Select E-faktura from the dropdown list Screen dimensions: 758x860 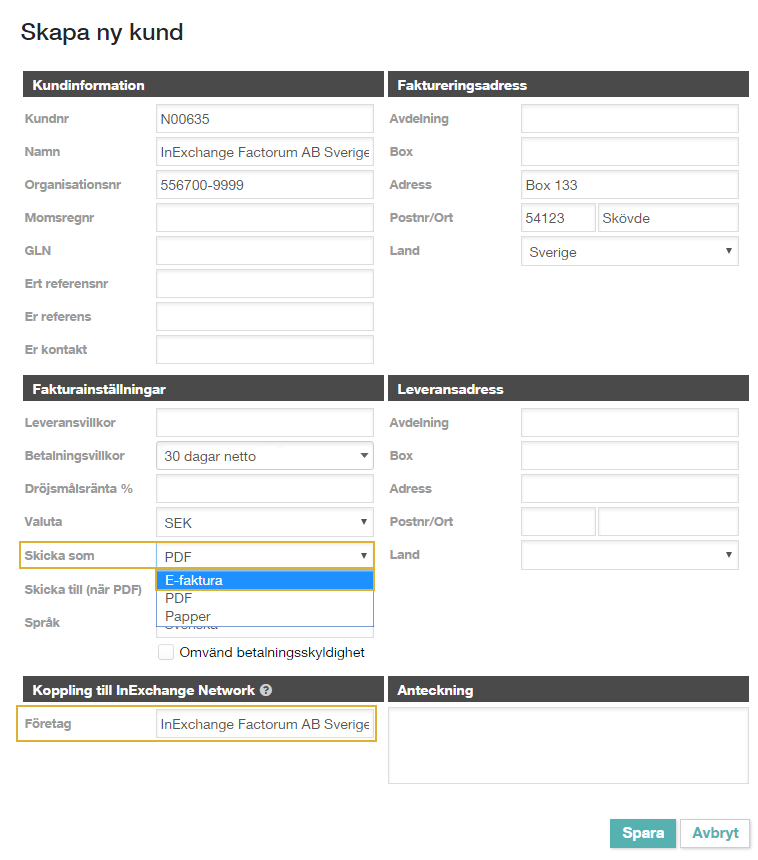[264, 580]
